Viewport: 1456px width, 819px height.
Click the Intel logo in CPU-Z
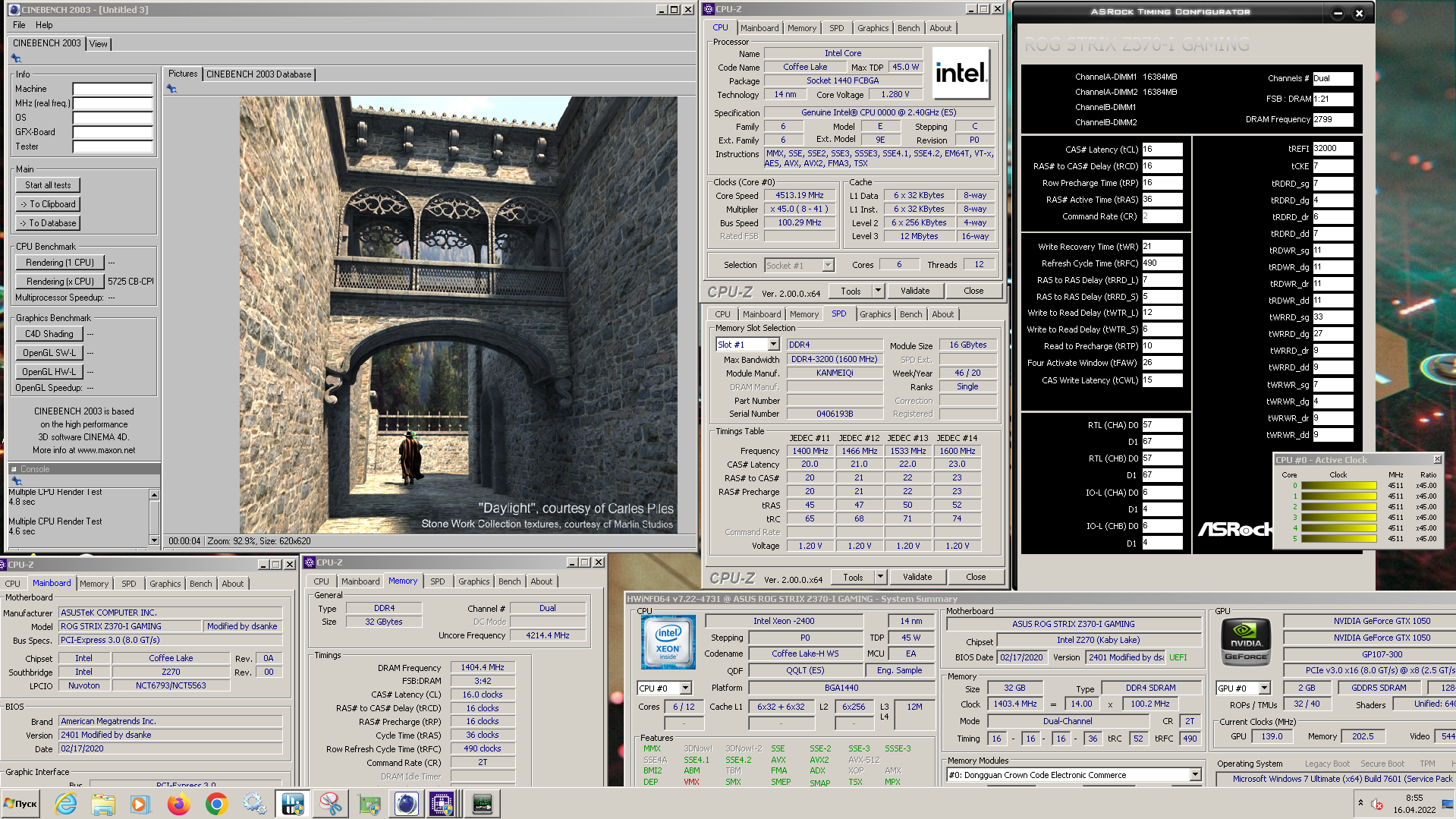pyautogui.click(x=961, y=73)
